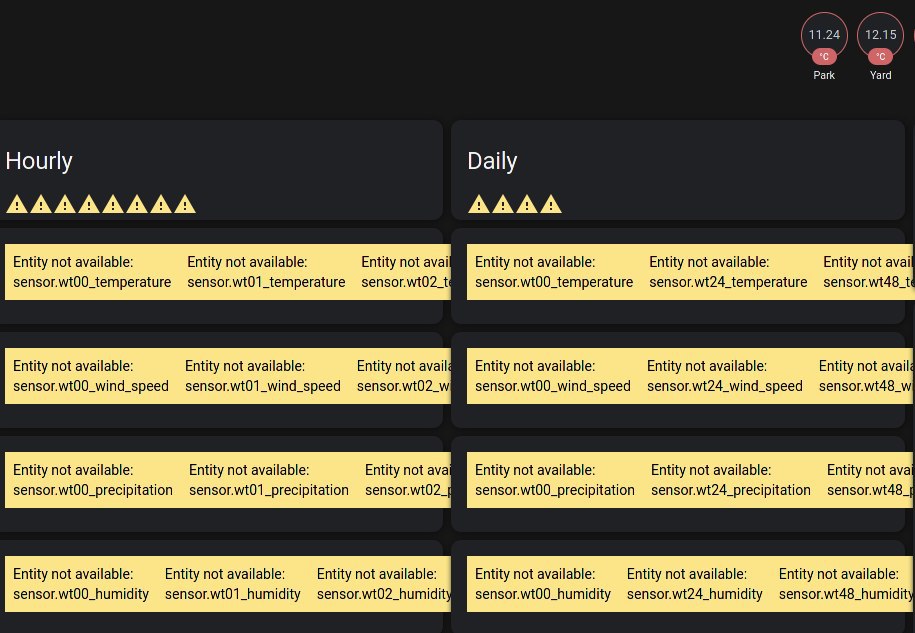
Task: Click the first warning icon under Daily
Action: click(478, 205)
